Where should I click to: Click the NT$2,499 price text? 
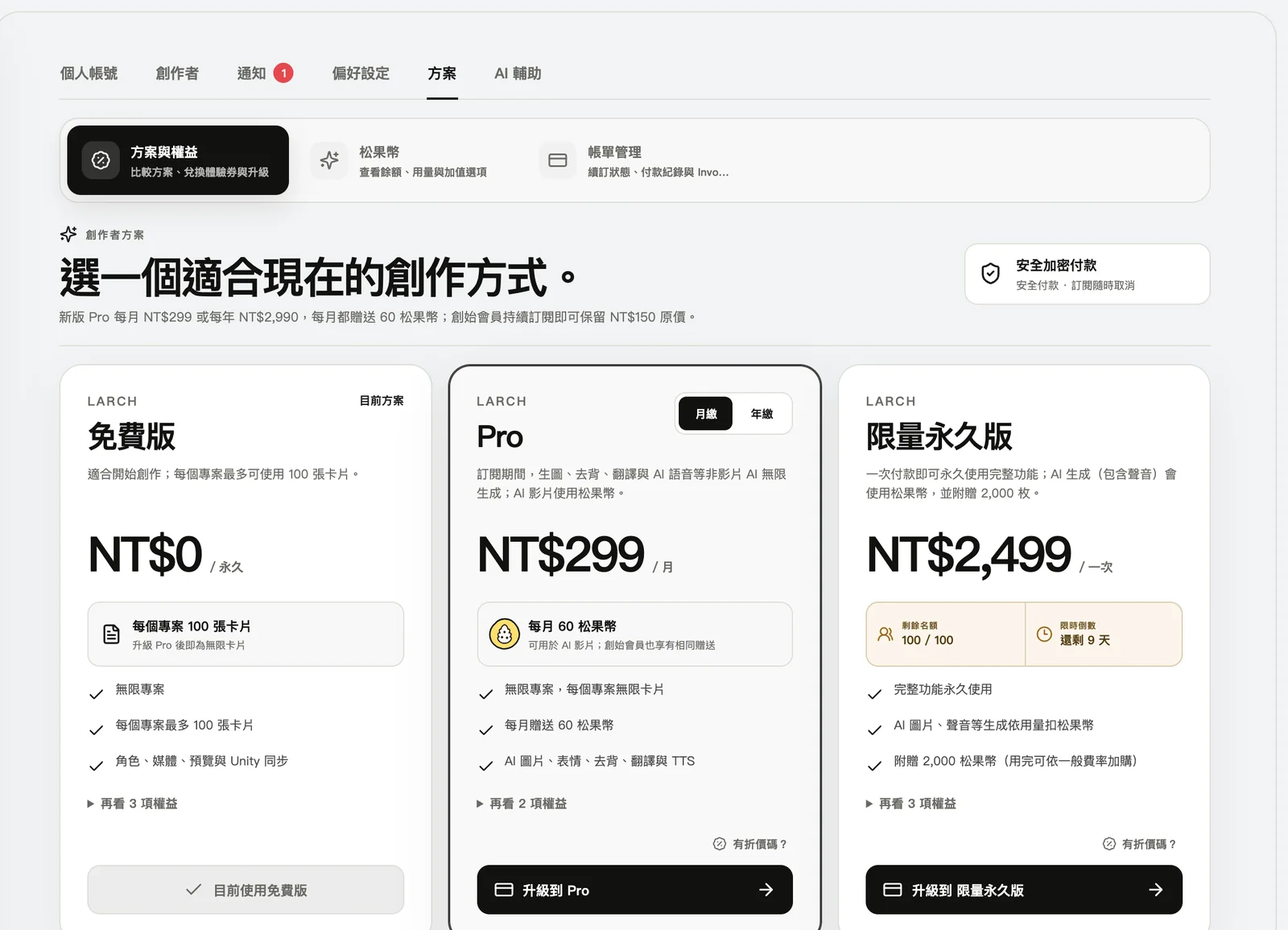coord(969,554)
